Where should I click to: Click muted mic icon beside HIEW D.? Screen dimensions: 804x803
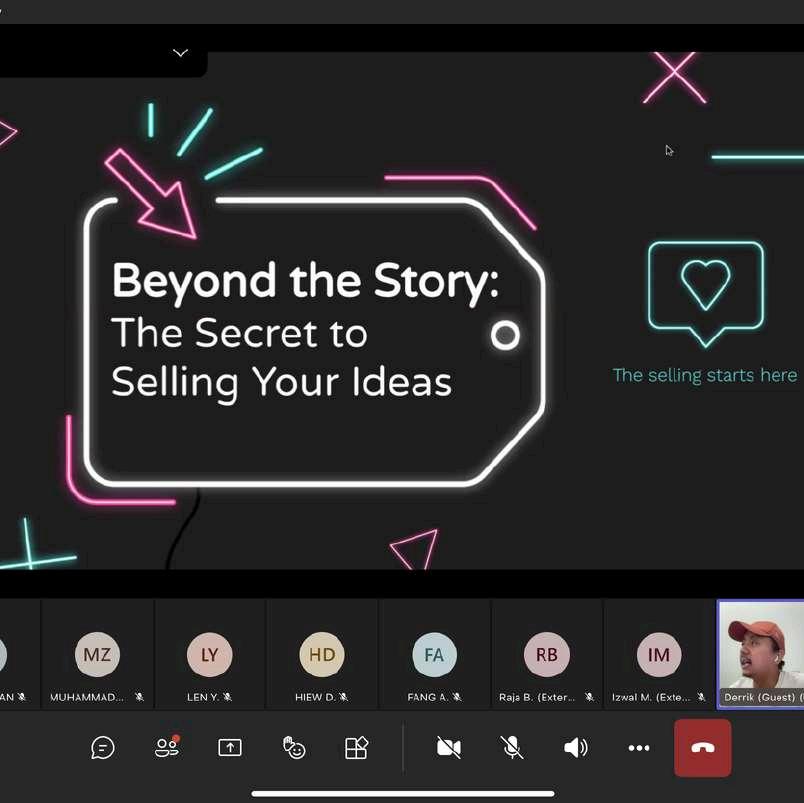point(343,697)
